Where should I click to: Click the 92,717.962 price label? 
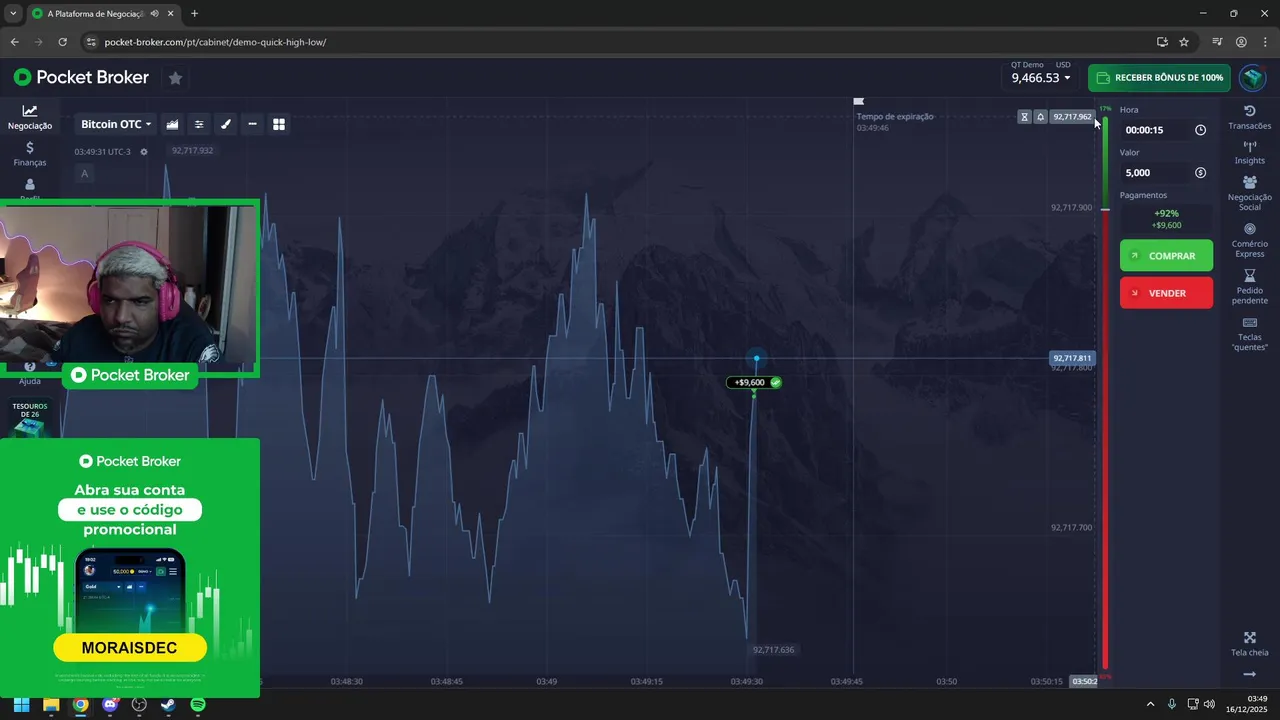[x=1072, y=117]
